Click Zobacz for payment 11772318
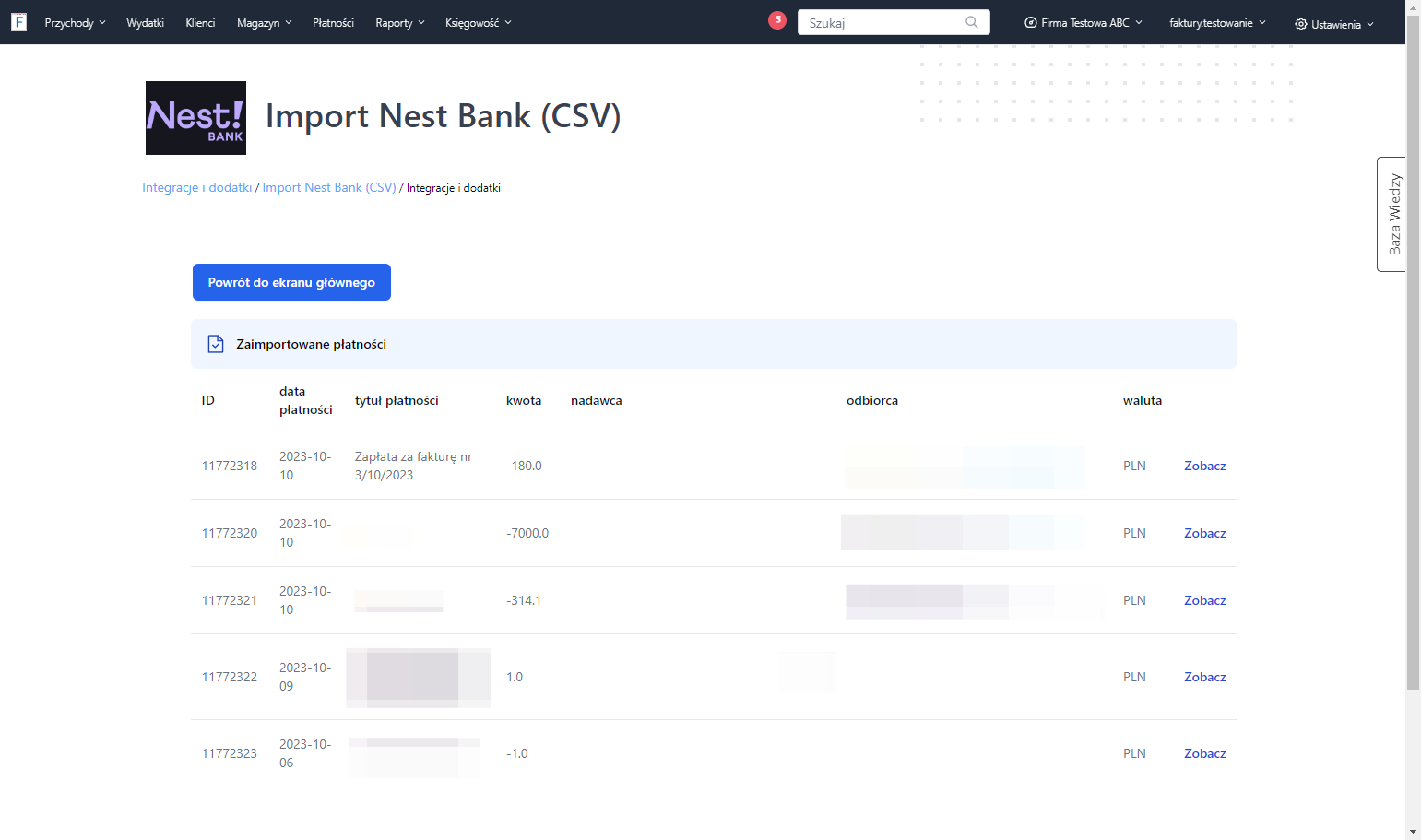1421x840 pixels. click(1204, 466)
